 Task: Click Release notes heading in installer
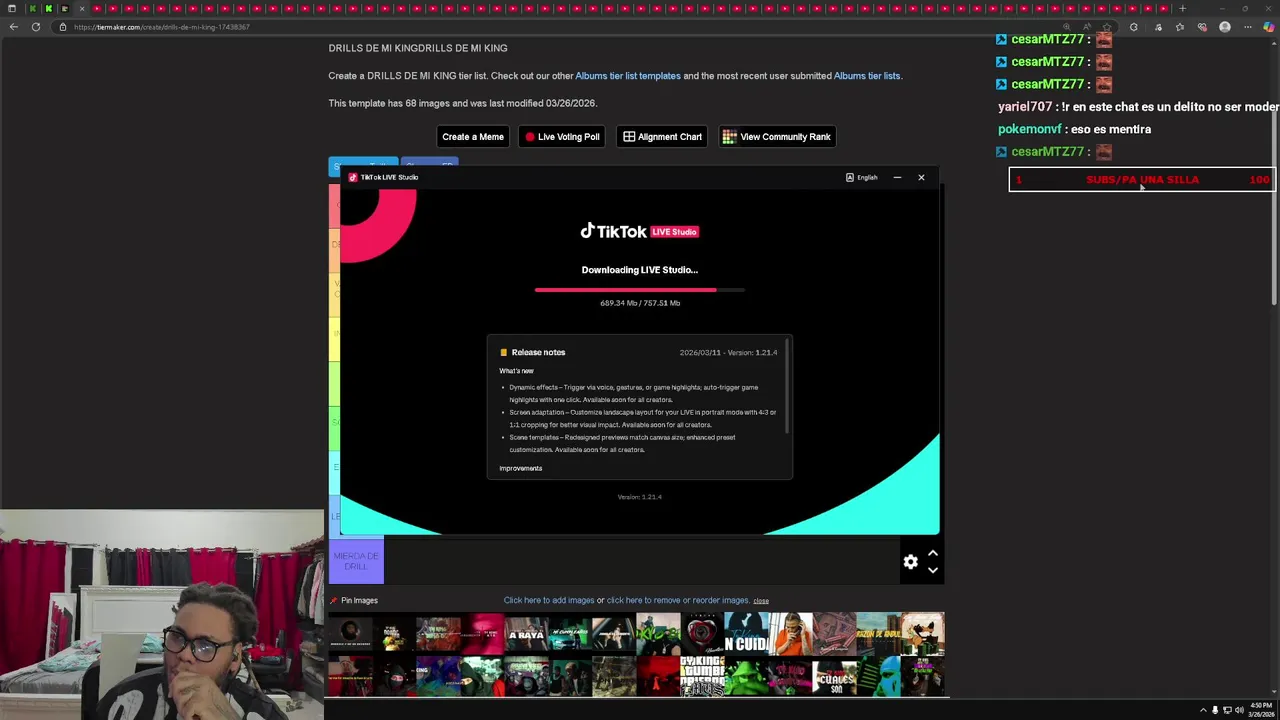click(x=538, y=352)
